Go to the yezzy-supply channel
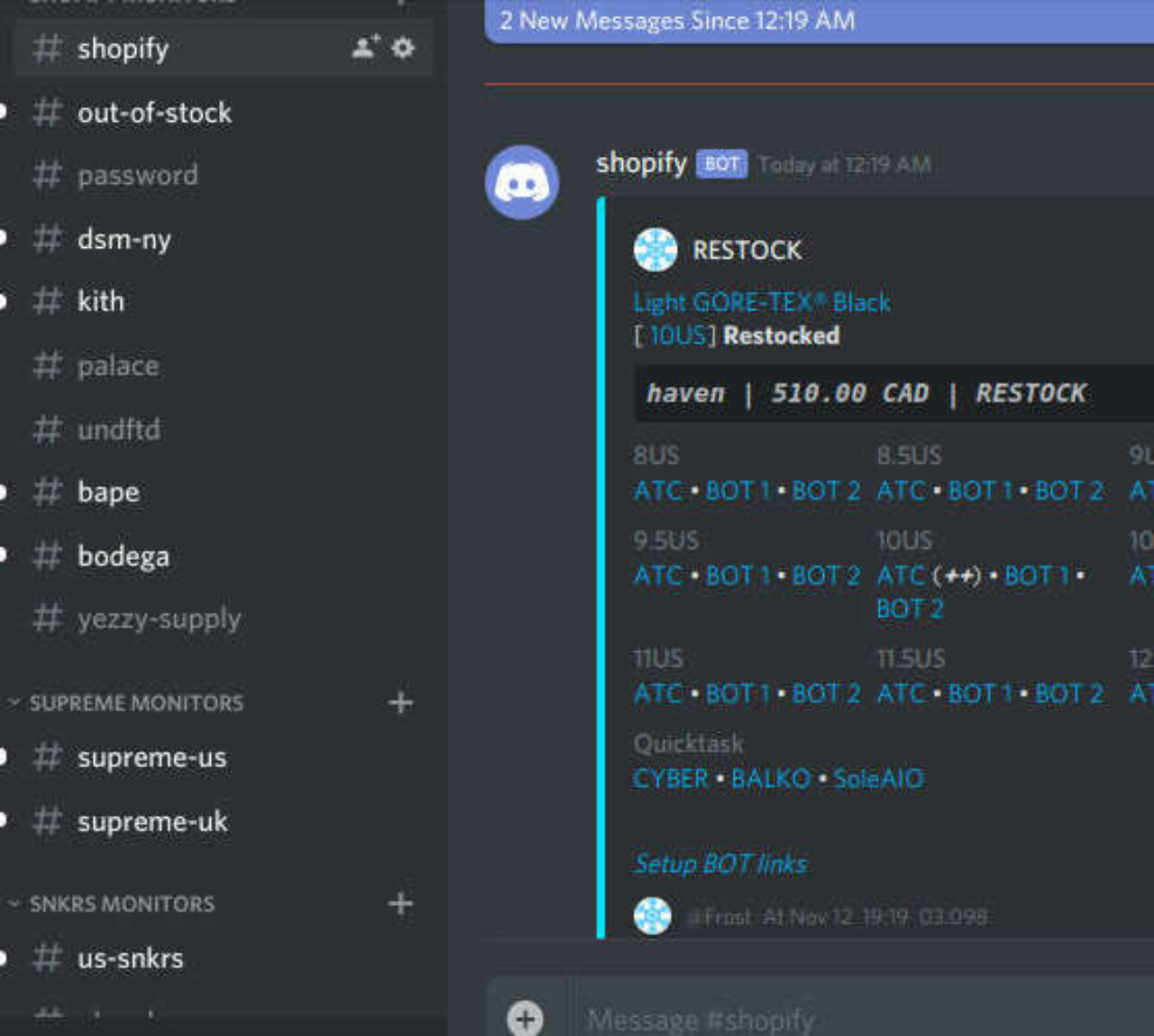The height and width of the screenshot is (1036, 1154). coord(159,619)
